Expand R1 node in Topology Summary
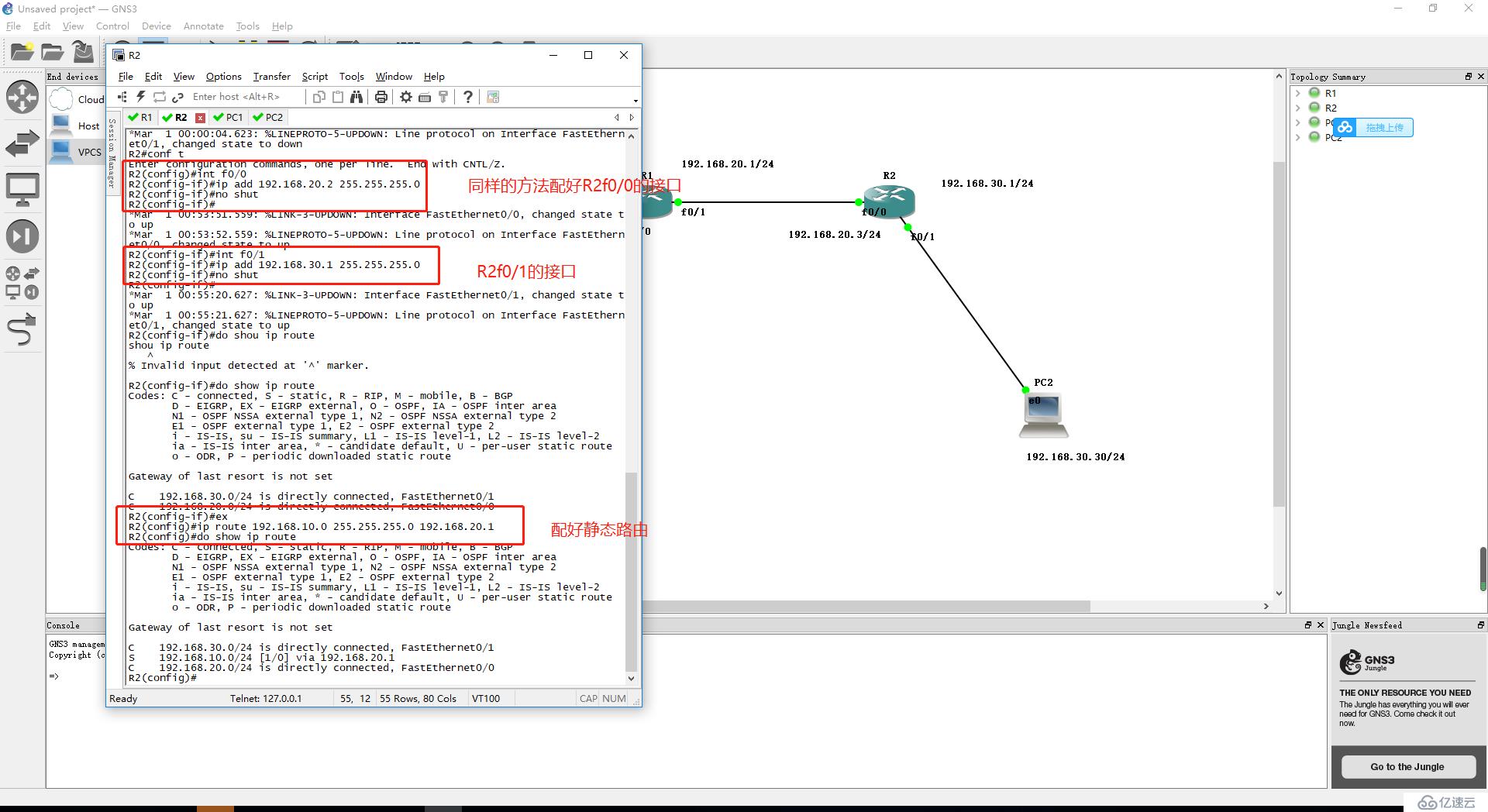This screenshot has width=1488, height=812. [x=1298, y=93]
